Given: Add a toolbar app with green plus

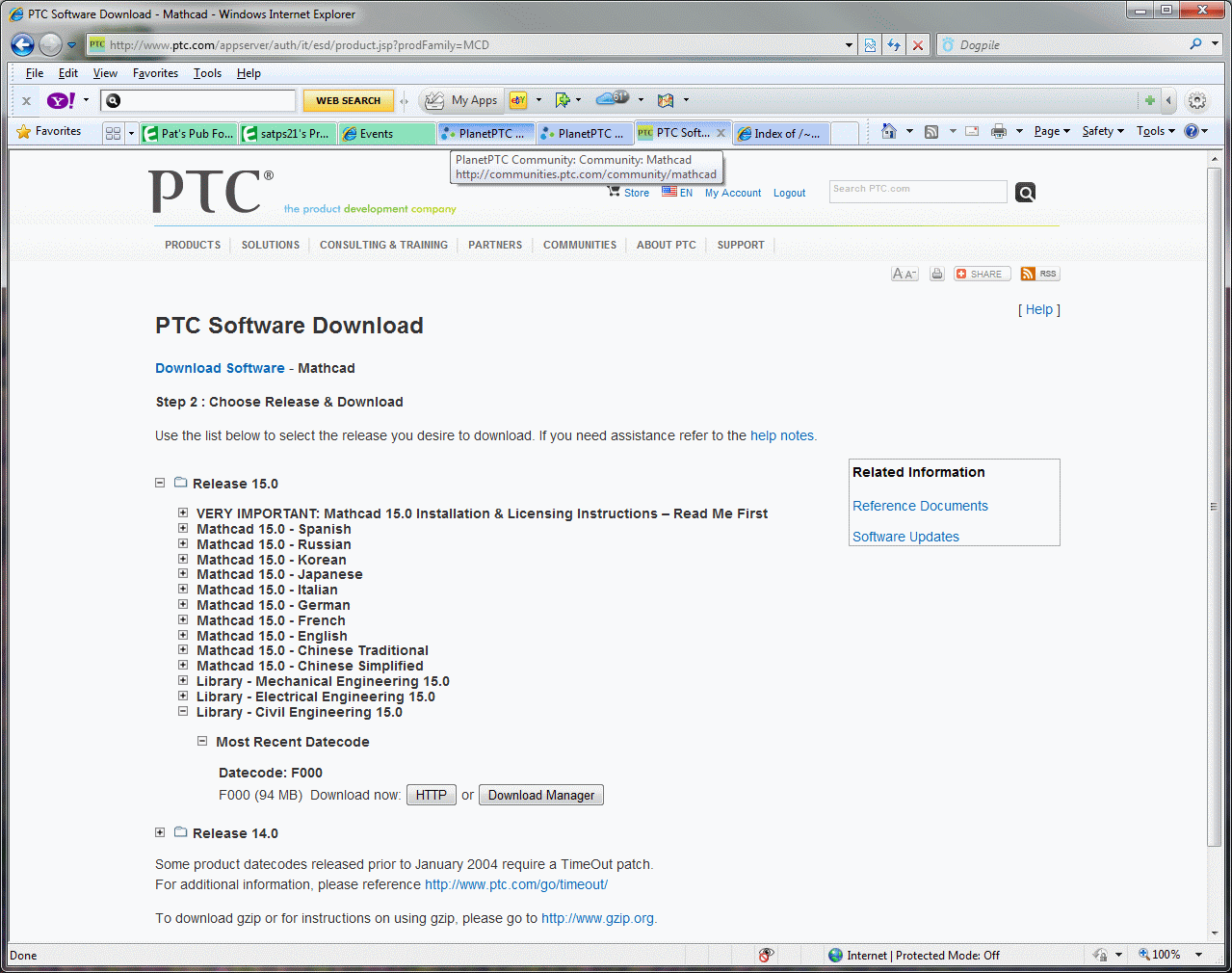Looking at the screenshot, I should pos(1149,100).
